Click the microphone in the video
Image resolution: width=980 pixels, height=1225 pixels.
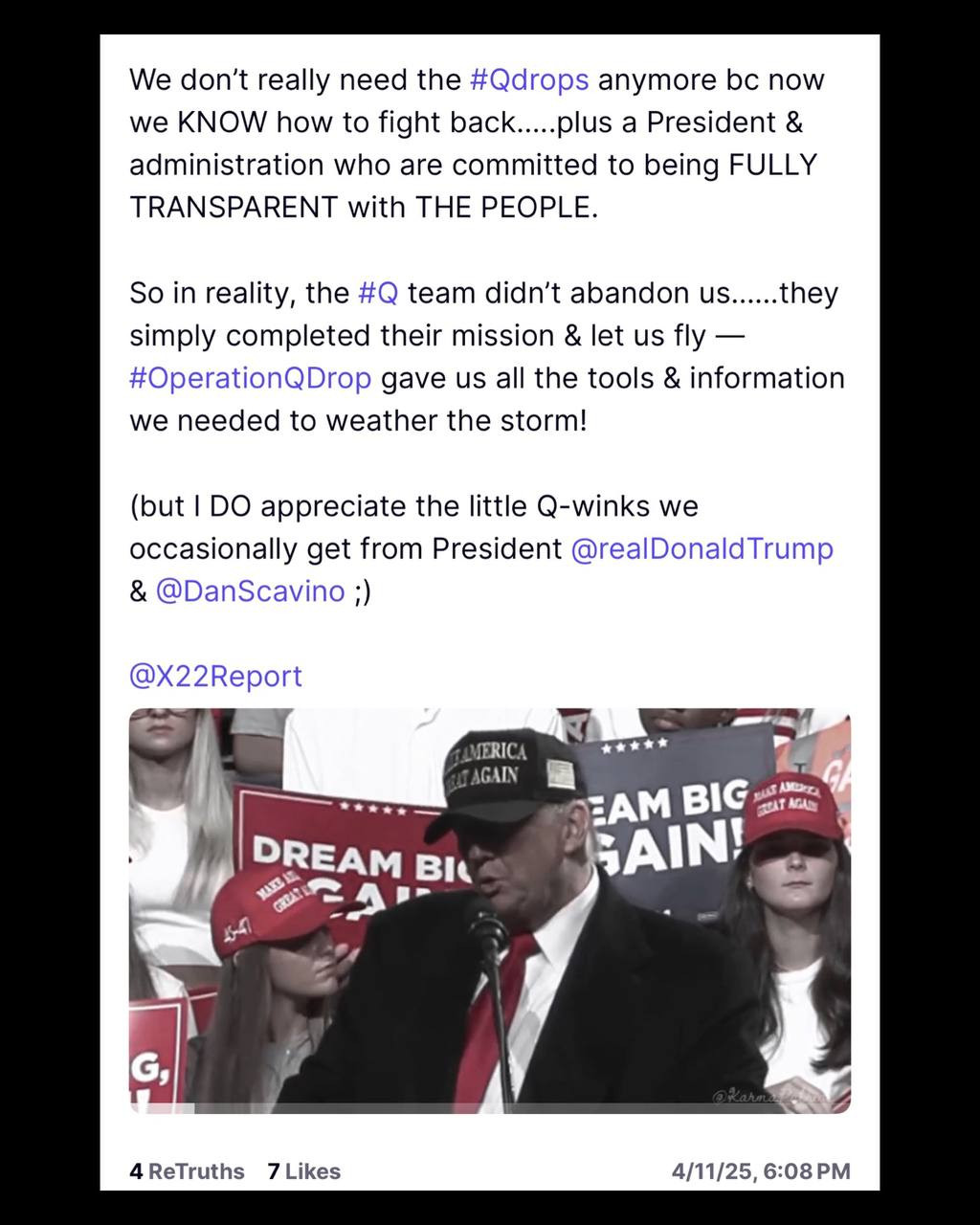click(x=486, y=928)
